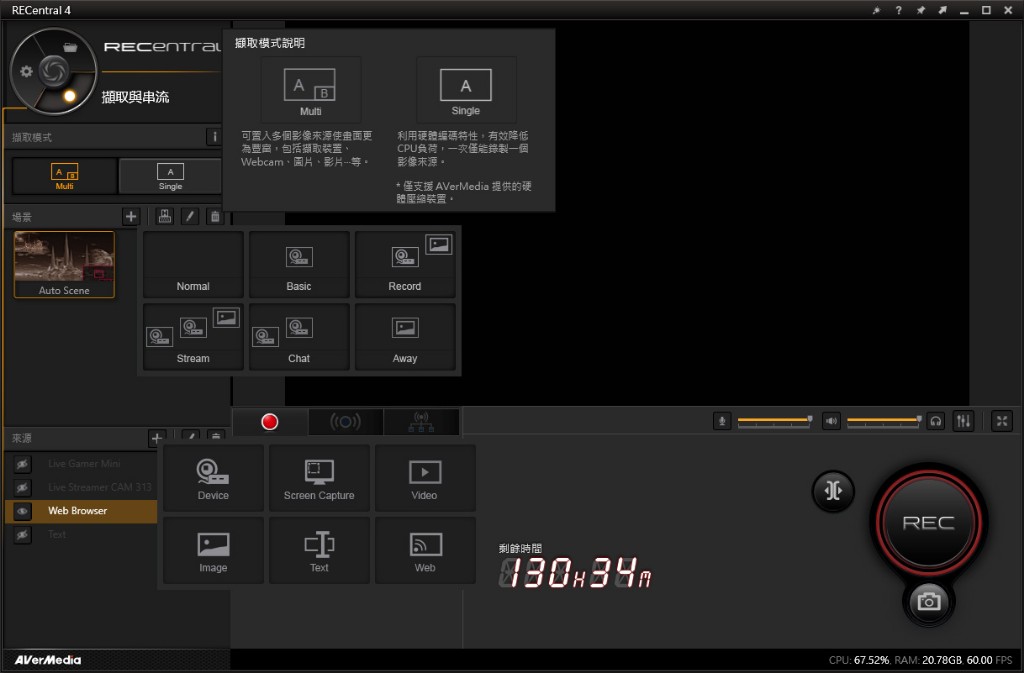Click the pin icon in title bar
Viewport: 1024px width, 673px height.
pyautogui.click(x=921, y=10)
